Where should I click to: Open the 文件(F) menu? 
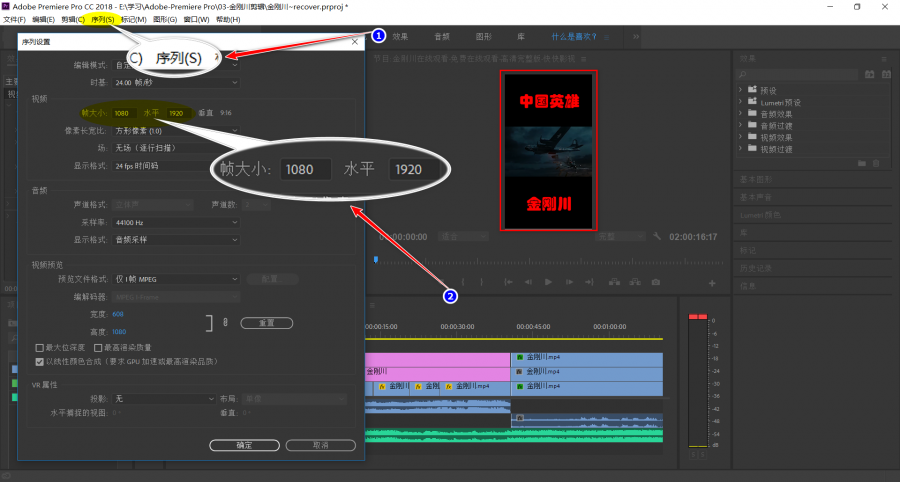click(14, 20)
